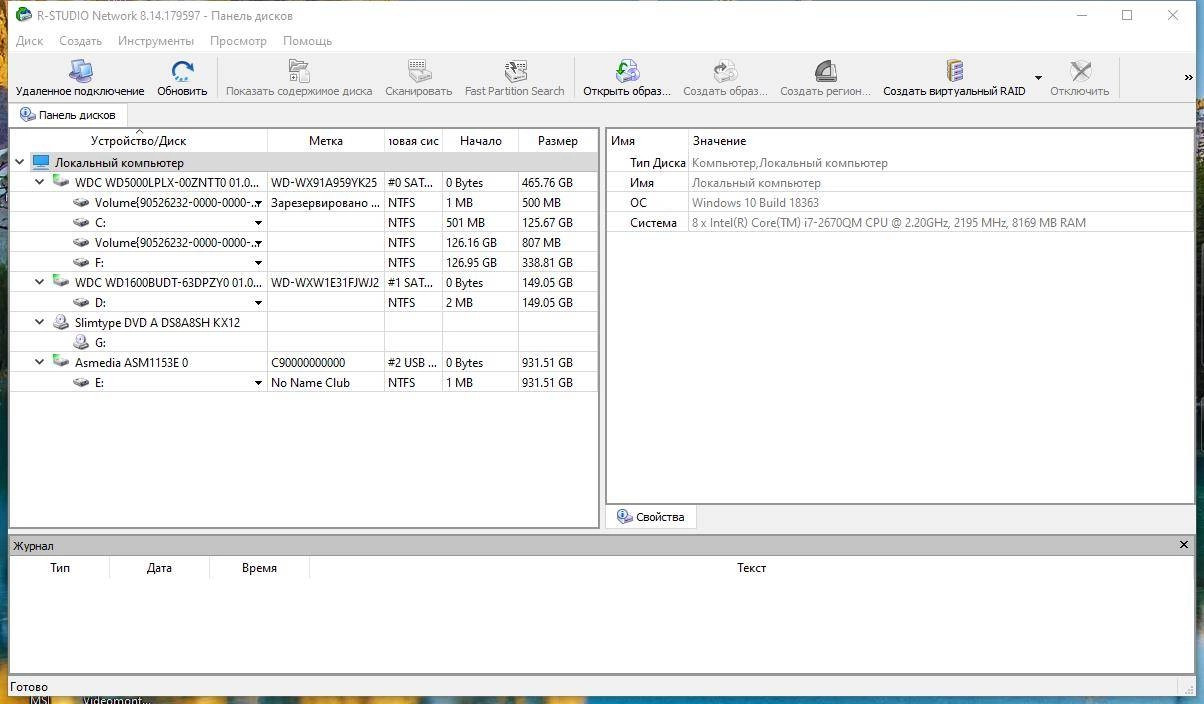Image resolution: width=1204 pixels, height=704 pixels.
Task: Click the 931.51 GB size of E:
Action: [547, 382]
